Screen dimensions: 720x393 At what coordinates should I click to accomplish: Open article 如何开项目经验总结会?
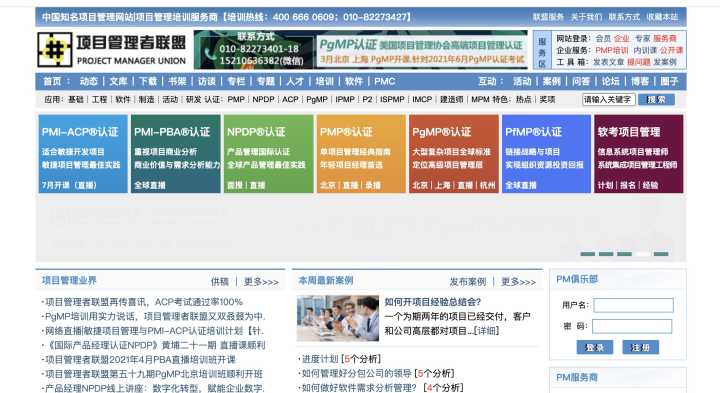pyautogui.click(x=433, y=302)
